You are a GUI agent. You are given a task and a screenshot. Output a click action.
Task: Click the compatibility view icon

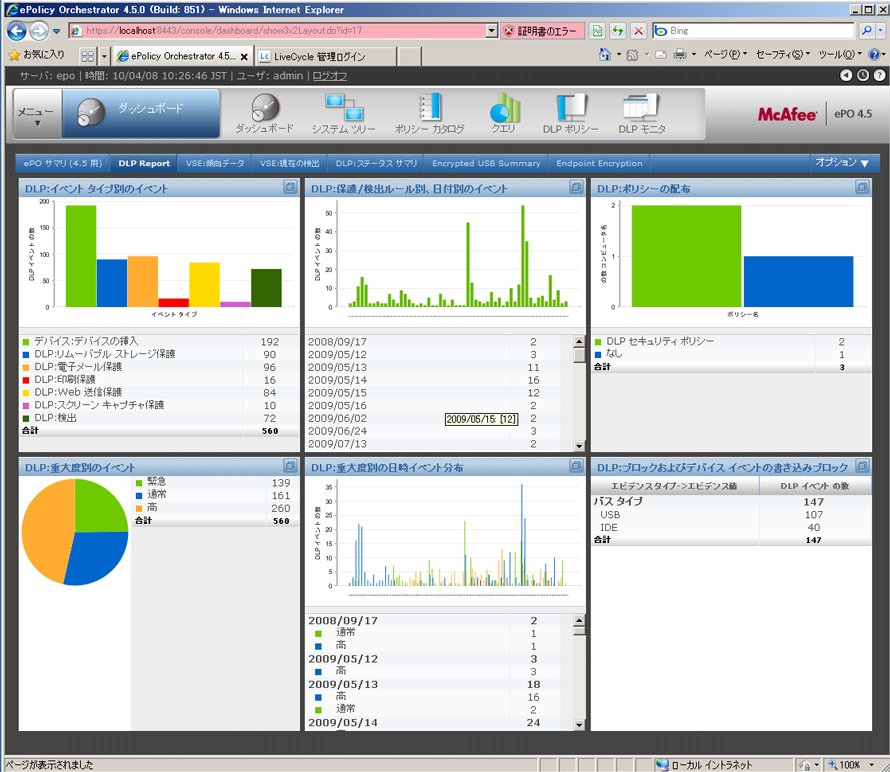(597, 31)
